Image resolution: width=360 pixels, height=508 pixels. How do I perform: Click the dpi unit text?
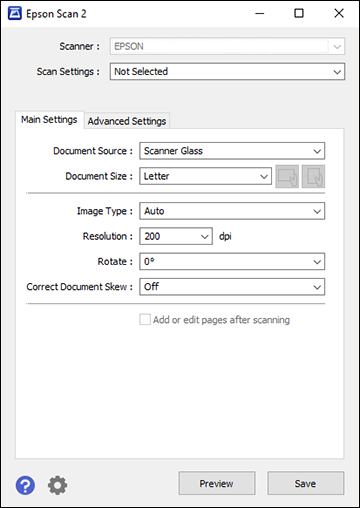pos(225,236)
